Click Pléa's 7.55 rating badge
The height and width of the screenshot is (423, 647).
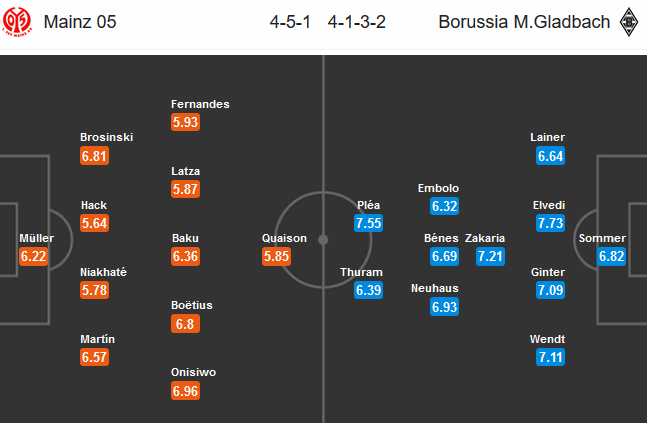[x=368, y=223]
